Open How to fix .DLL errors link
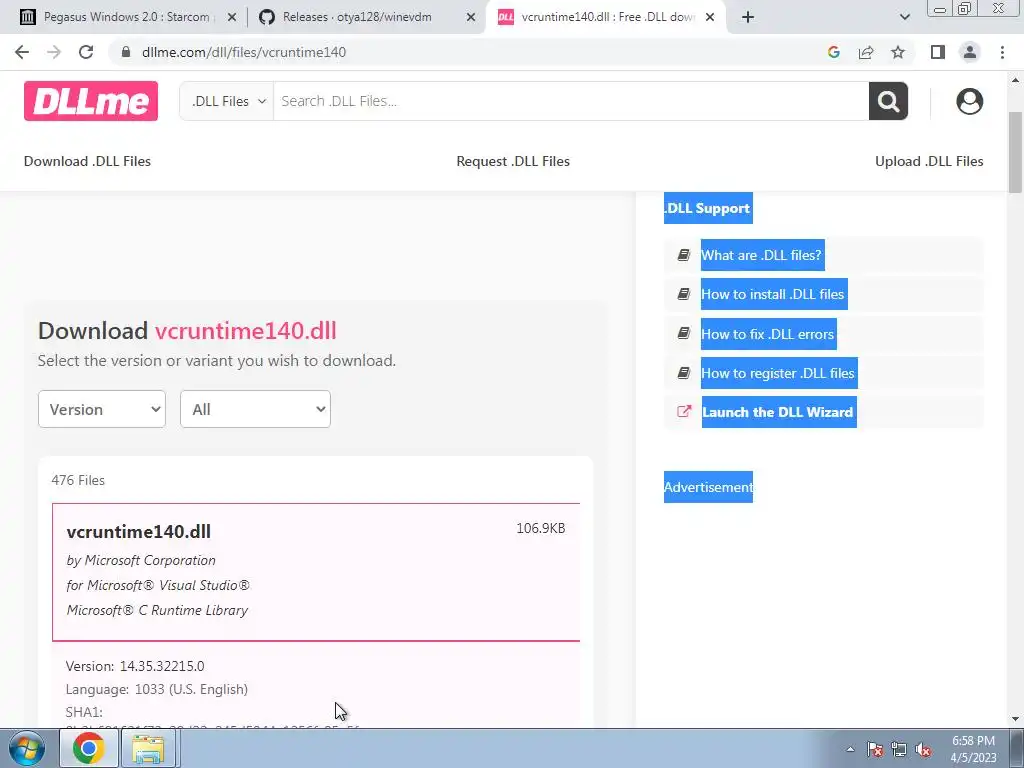Image resolution: width=1024 pixels, height=768 pixels. (768, 334)
